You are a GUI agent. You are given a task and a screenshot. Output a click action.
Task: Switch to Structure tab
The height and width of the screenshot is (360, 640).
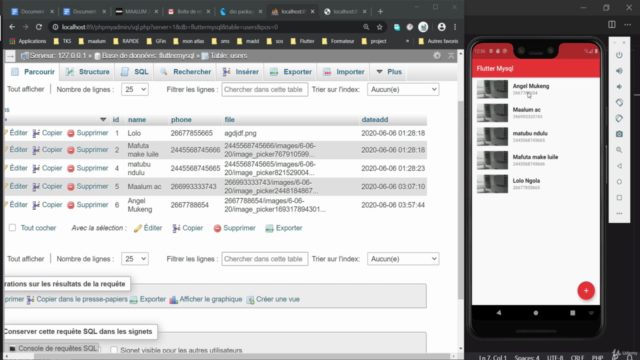pyautogui.click(x=88, y=72)
